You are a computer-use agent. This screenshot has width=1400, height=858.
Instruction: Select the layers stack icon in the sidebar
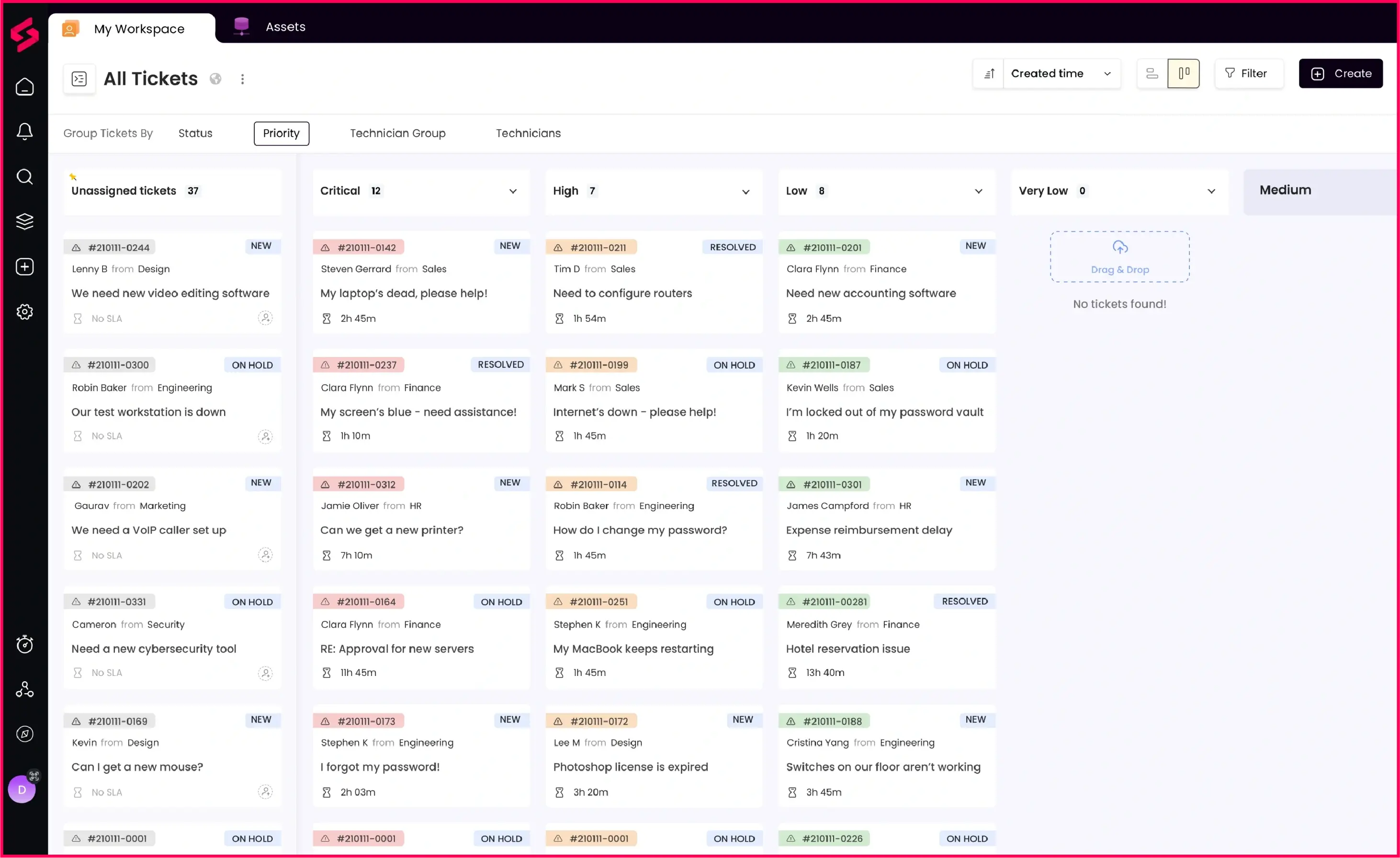25,221
